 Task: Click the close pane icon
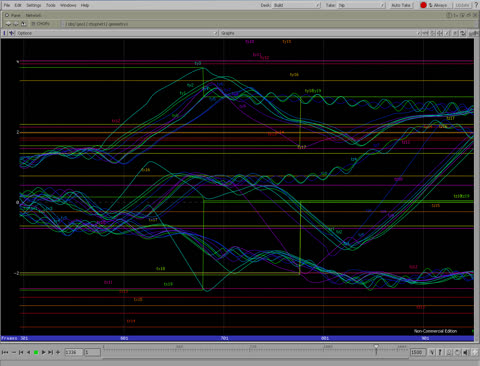pyautogui.click(x=475, y=15)
